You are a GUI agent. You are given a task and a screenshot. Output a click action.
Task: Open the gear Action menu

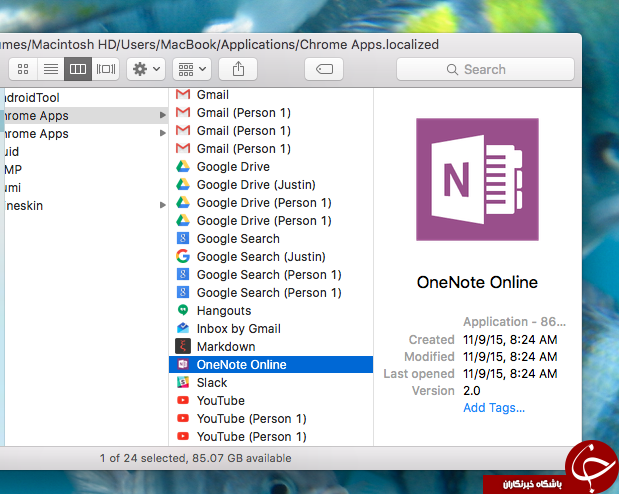coord(146,69)
